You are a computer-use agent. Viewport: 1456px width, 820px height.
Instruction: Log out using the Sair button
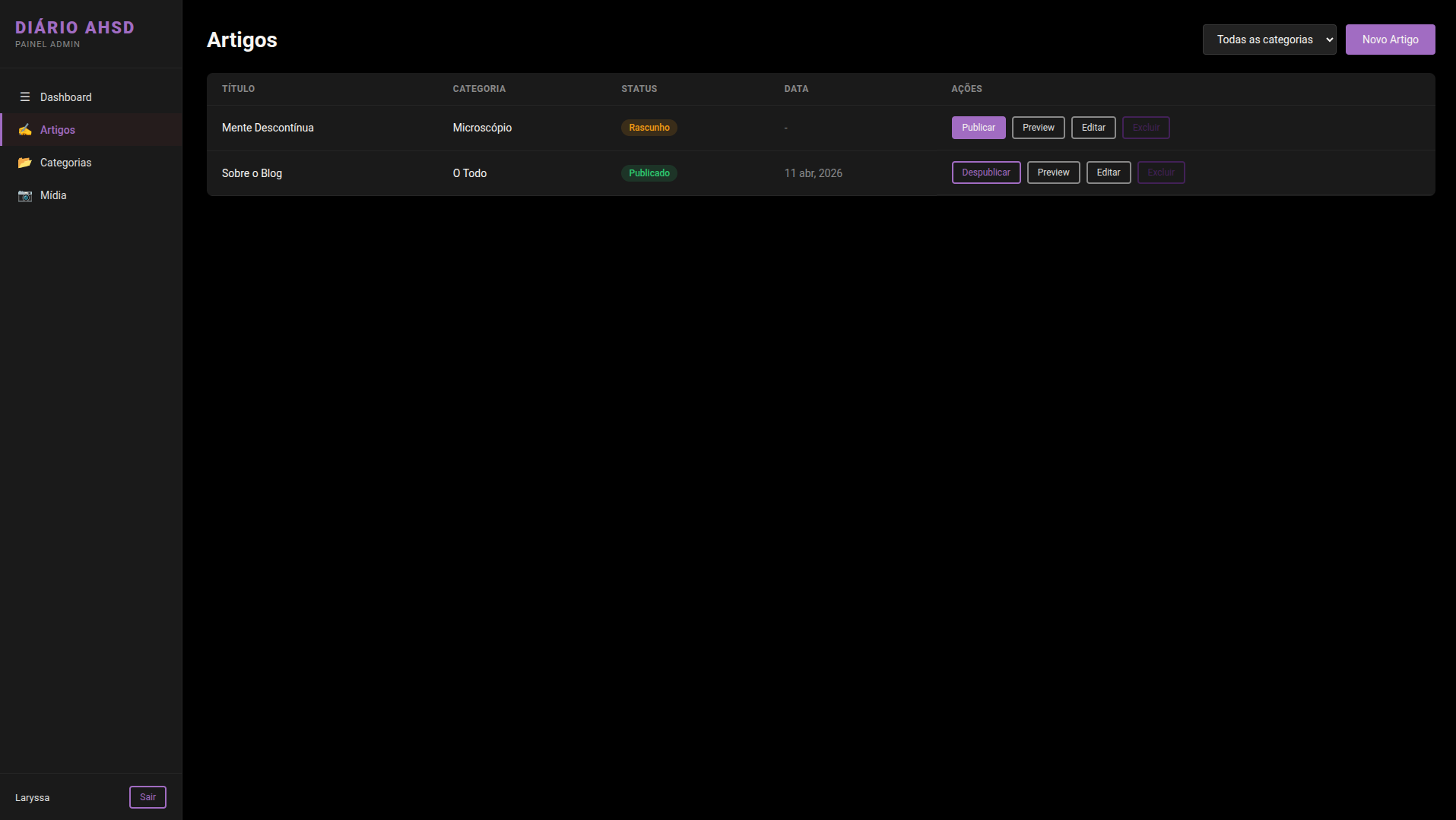(148, 797)
